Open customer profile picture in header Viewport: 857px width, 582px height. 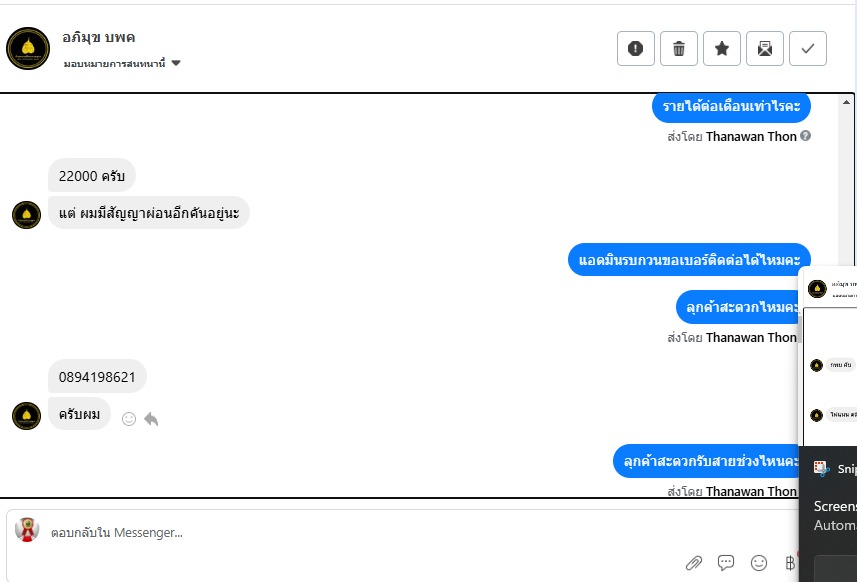tap(28, 49)
